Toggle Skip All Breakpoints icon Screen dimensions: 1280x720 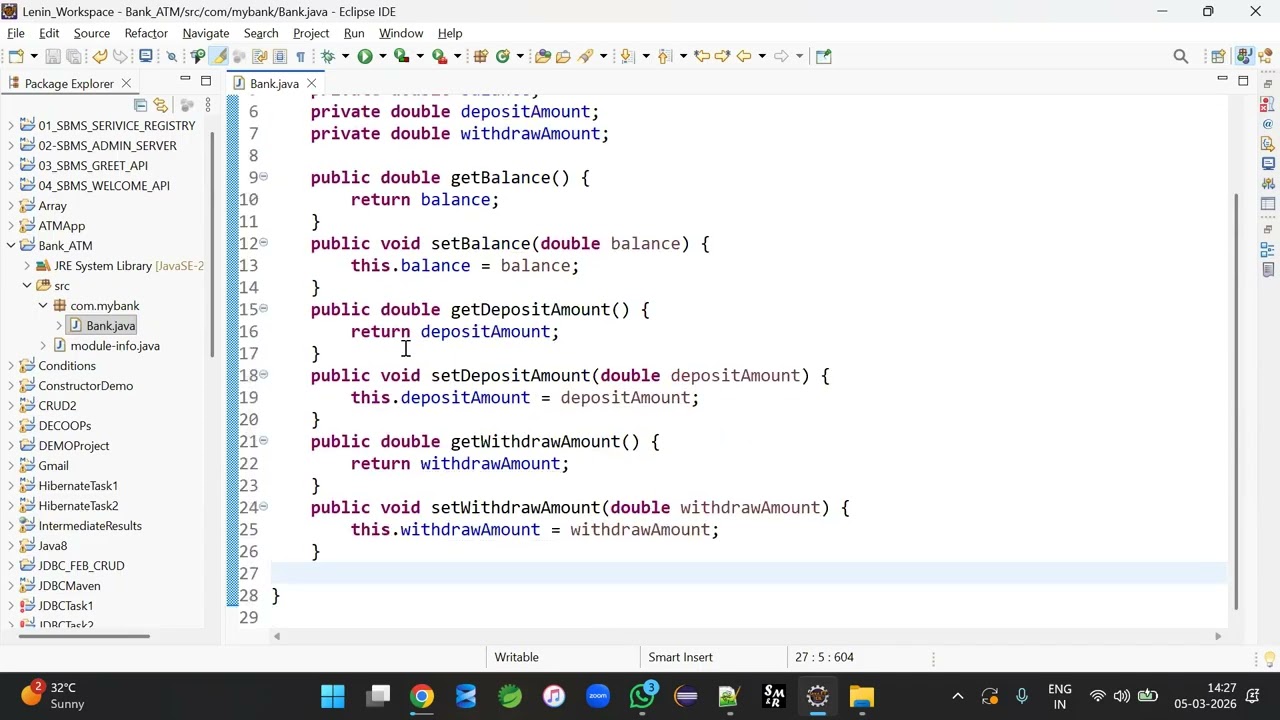[x=171, y=56]
